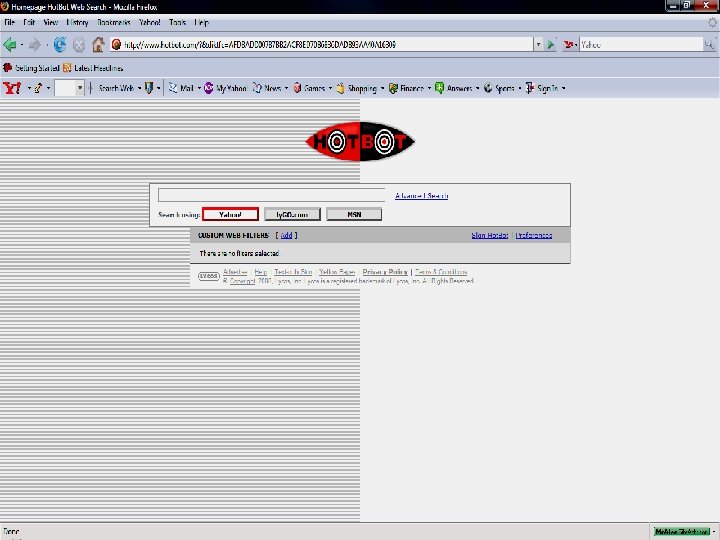Image resolution: width=720 pixels, height=540 pixels.
Task: Expand the dropdown arrow next to Mail
Action: 199,88
